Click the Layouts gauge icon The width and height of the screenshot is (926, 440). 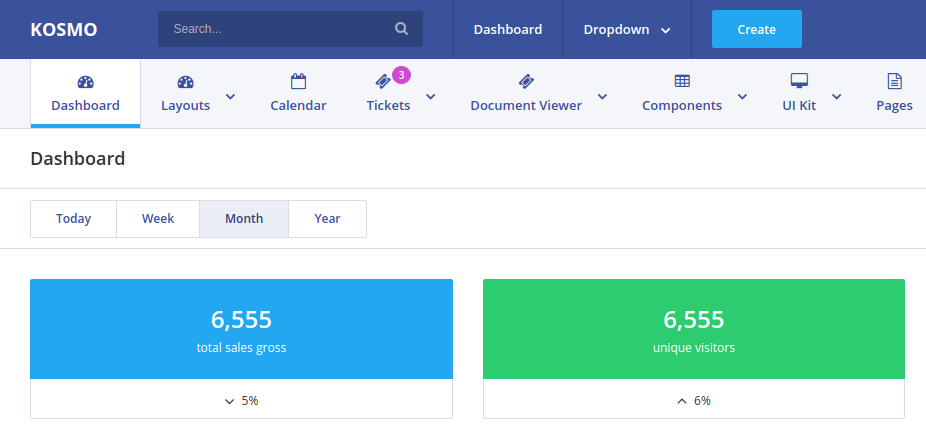tap(185, 82)
